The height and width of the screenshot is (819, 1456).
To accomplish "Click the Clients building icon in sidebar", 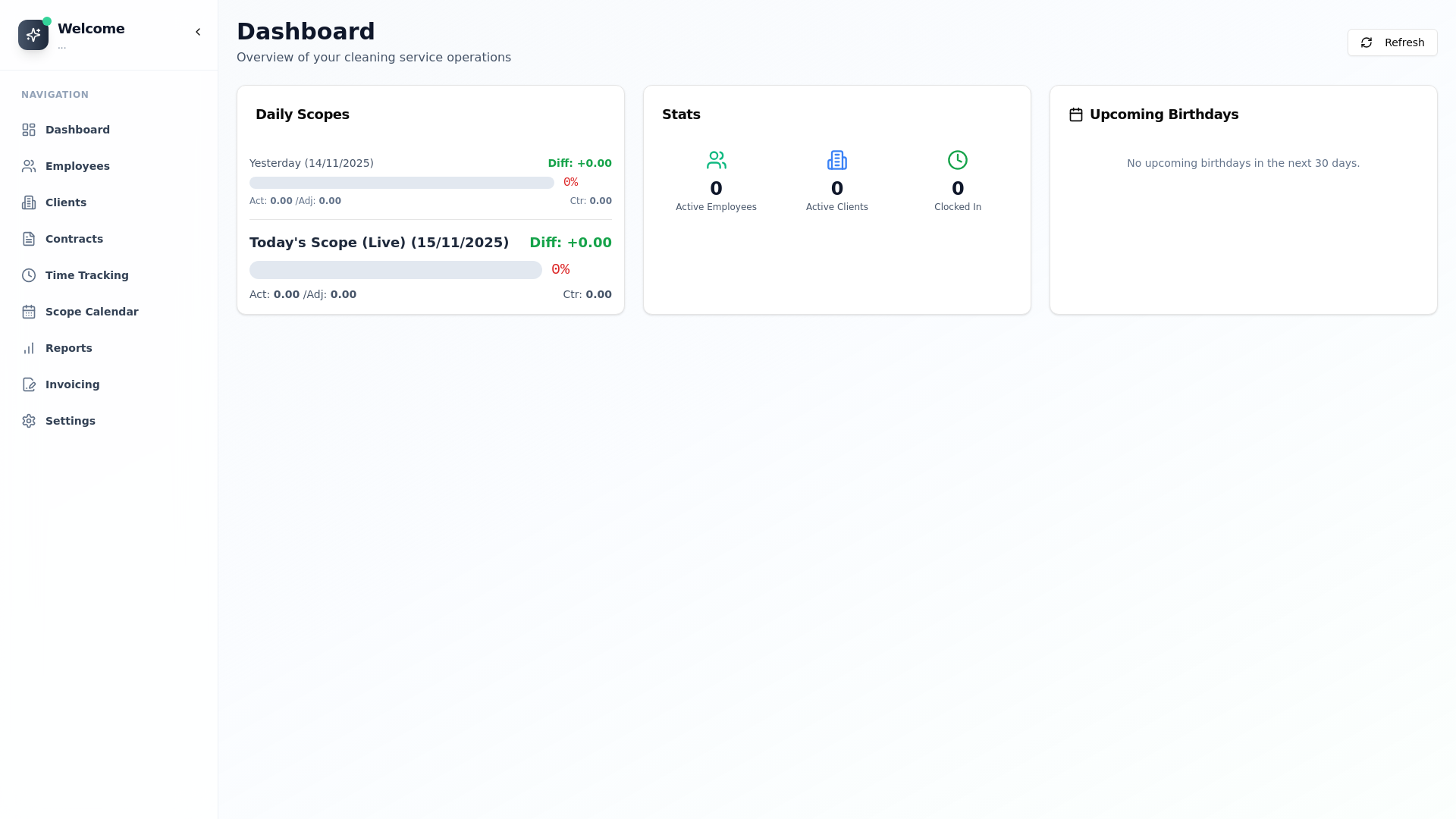I will (x=29, y=202).
